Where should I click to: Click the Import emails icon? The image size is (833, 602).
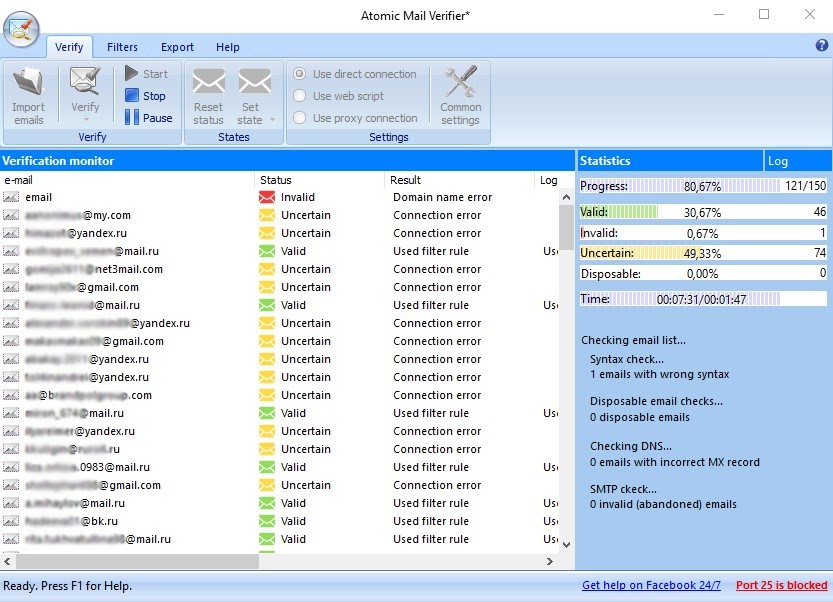[29, 82]
